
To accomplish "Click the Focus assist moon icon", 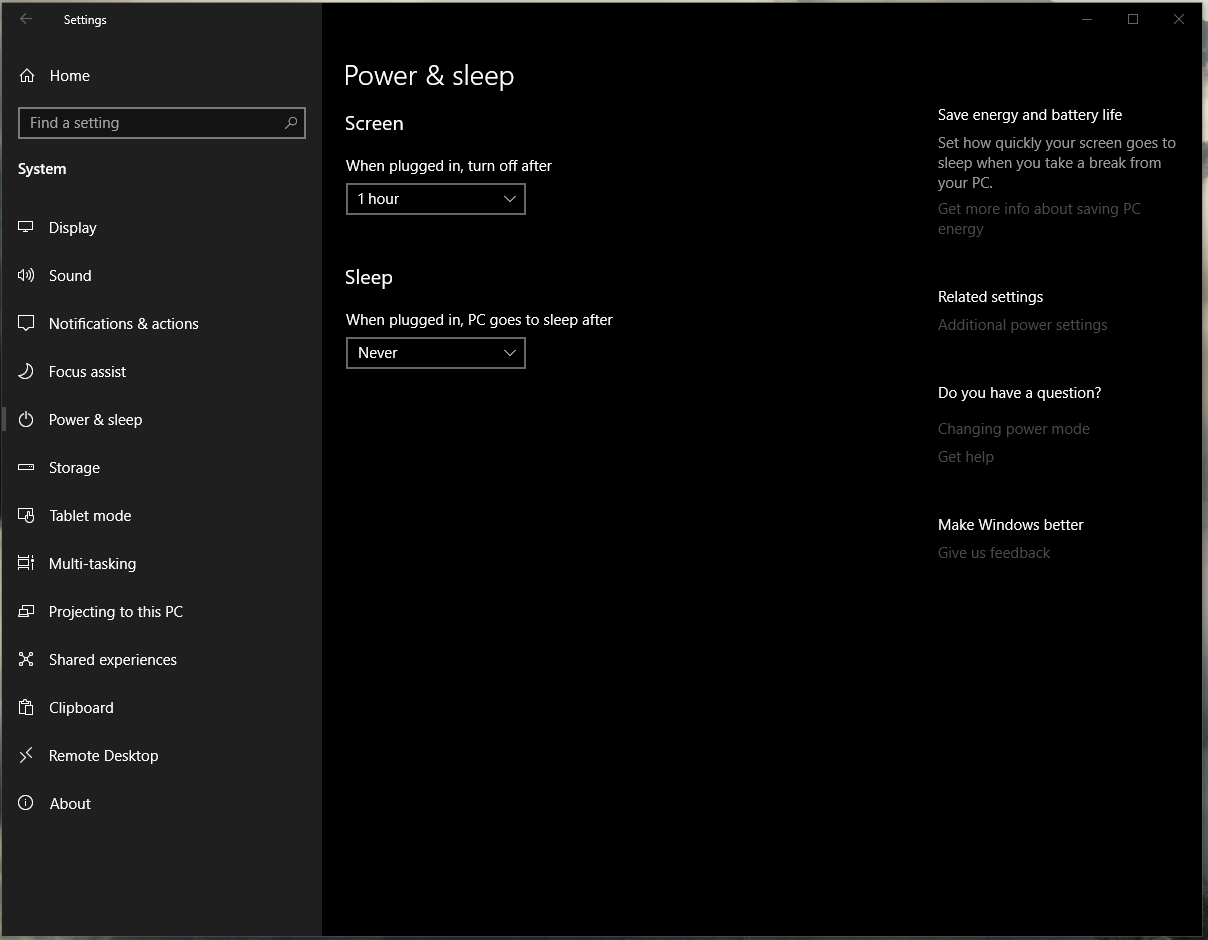I will (x=26, y=372).
